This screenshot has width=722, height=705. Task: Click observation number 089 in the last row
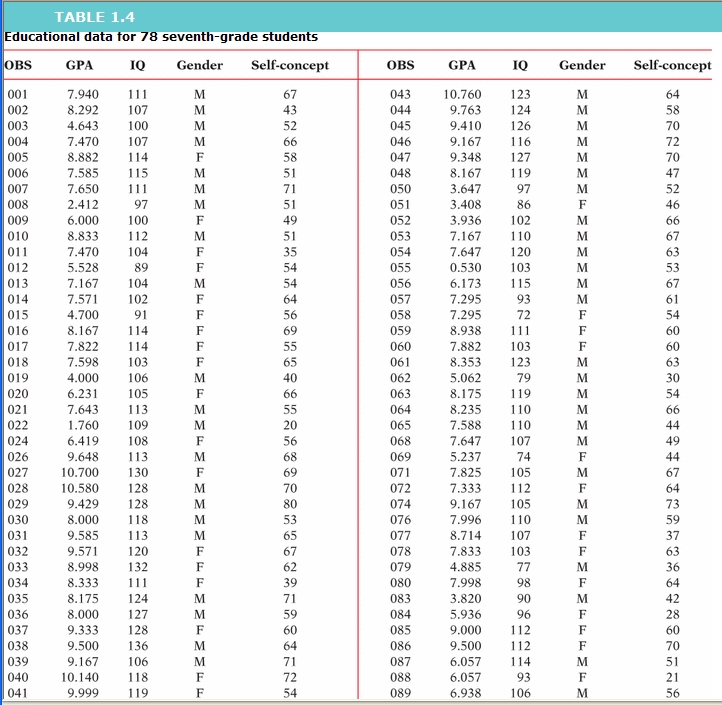[x=400, y=693]
